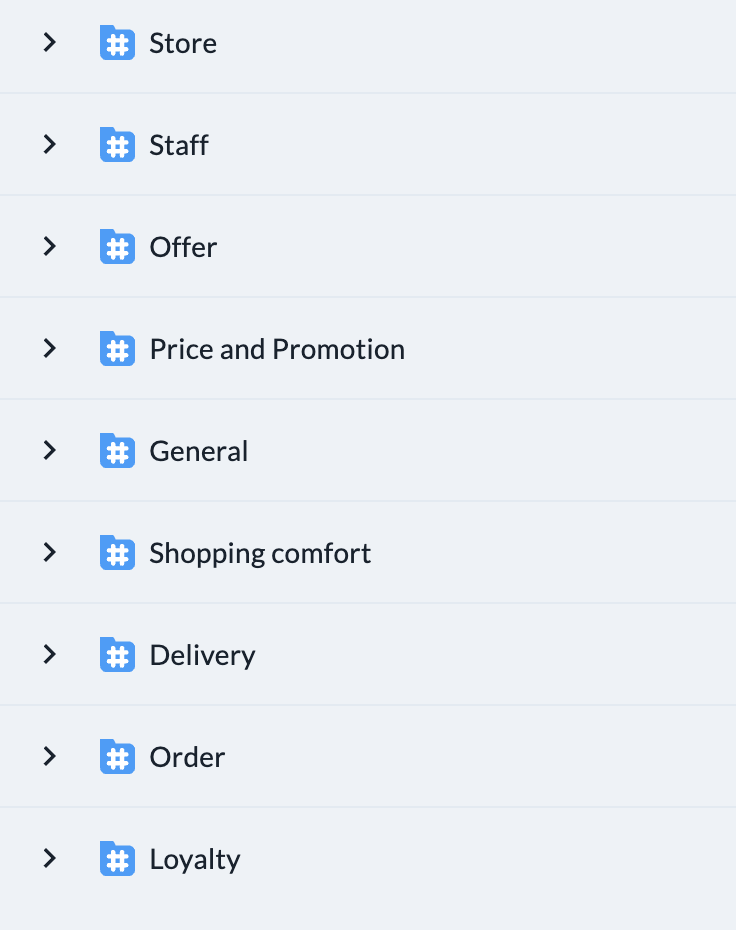
Task: Click the Staff hashtag folder icon
Action: click(117, 145)
